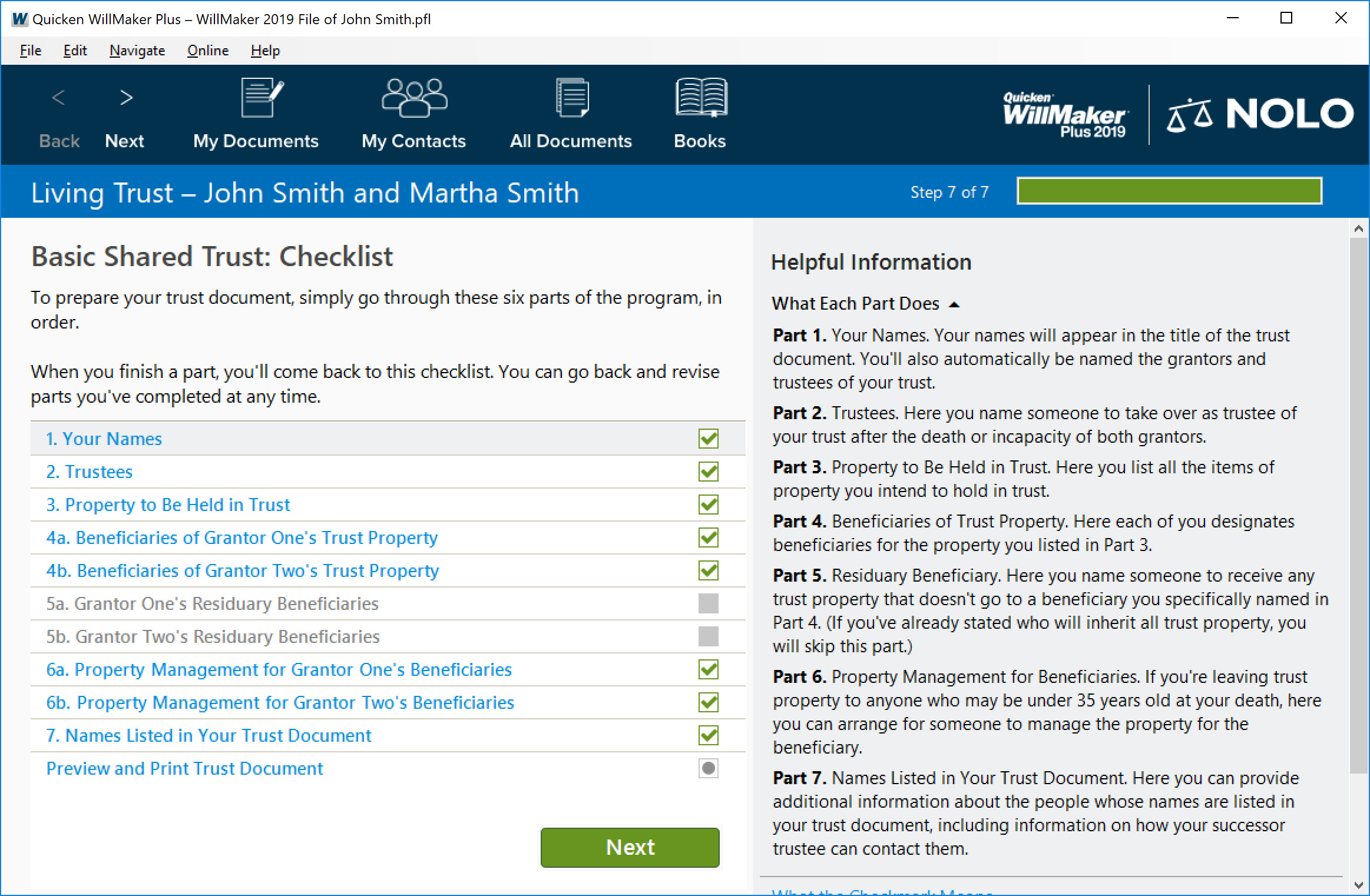Click the Next arrow in toolbar
1370x896 pixels.
125,98
